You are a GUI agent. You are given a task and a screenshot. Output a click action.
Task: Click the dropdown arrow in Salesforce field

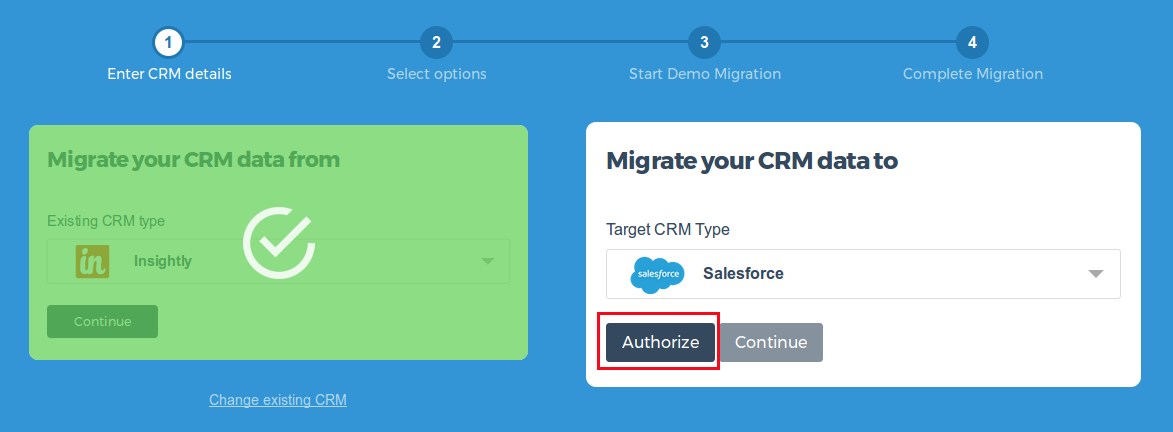(1096, 274)
